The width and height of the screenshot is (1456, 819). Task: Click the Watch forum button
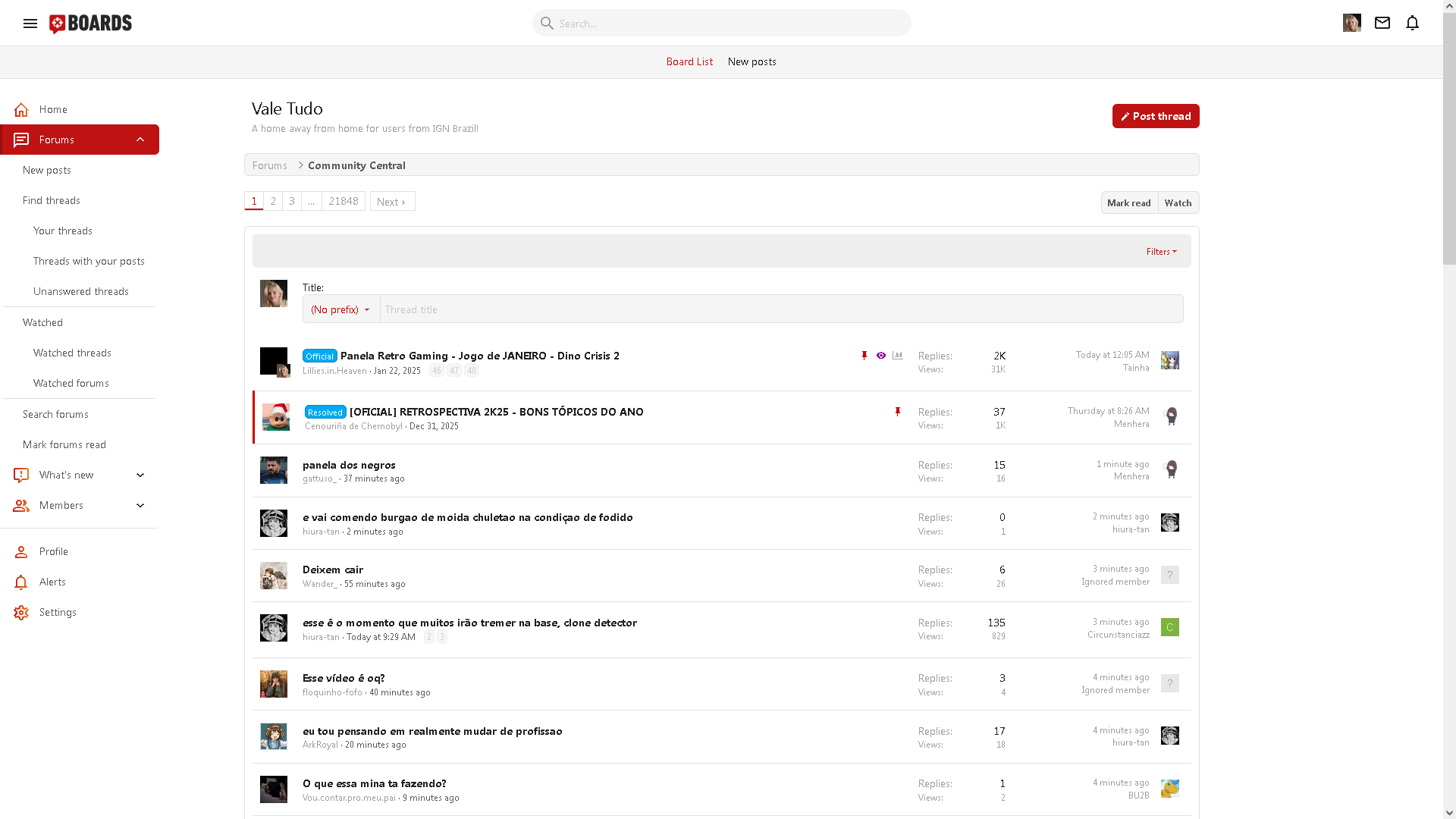(x=1178, y=203)
